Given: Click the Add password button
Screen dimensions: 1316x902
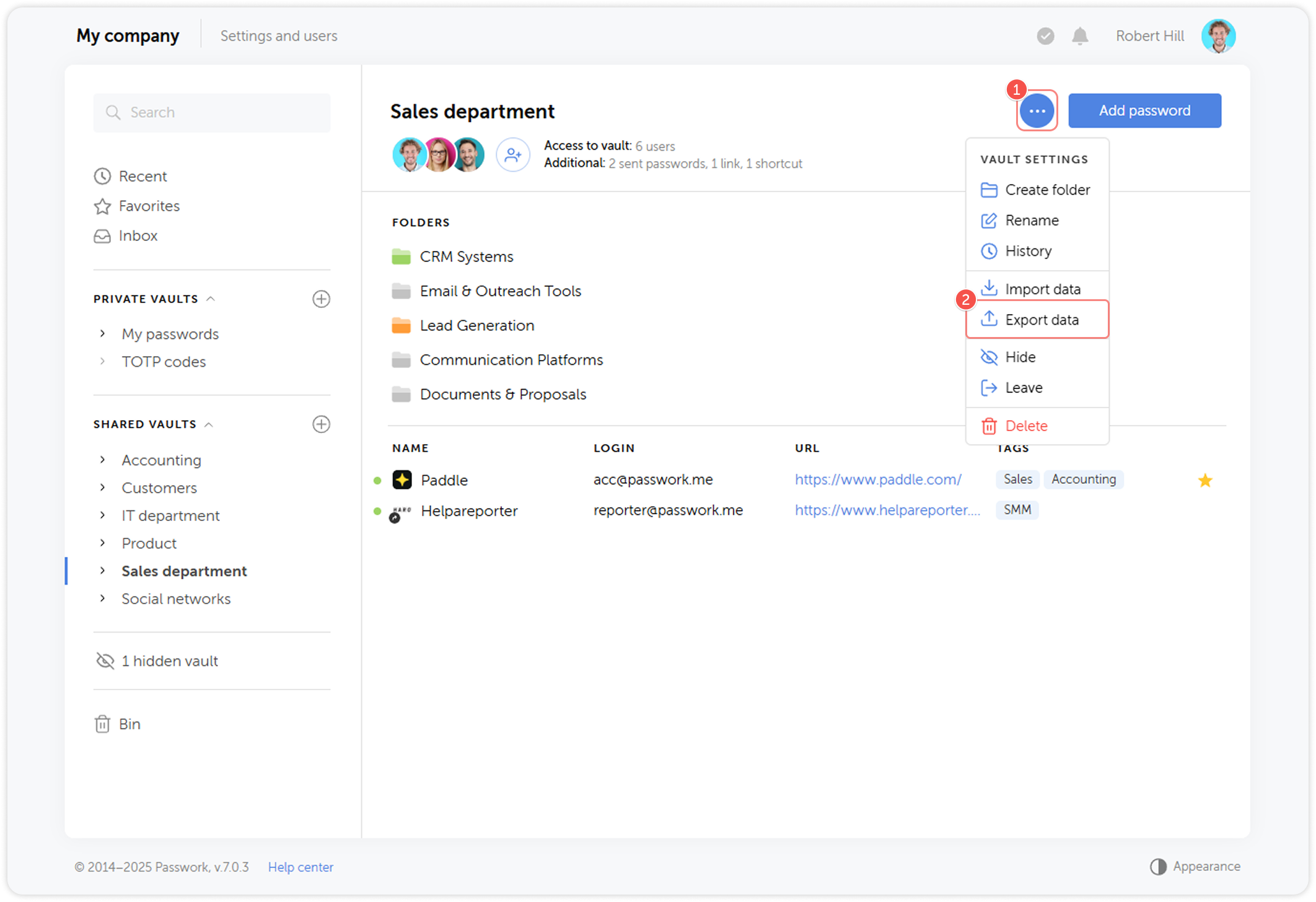Looking at the screenshot, I should [1144, 111].
